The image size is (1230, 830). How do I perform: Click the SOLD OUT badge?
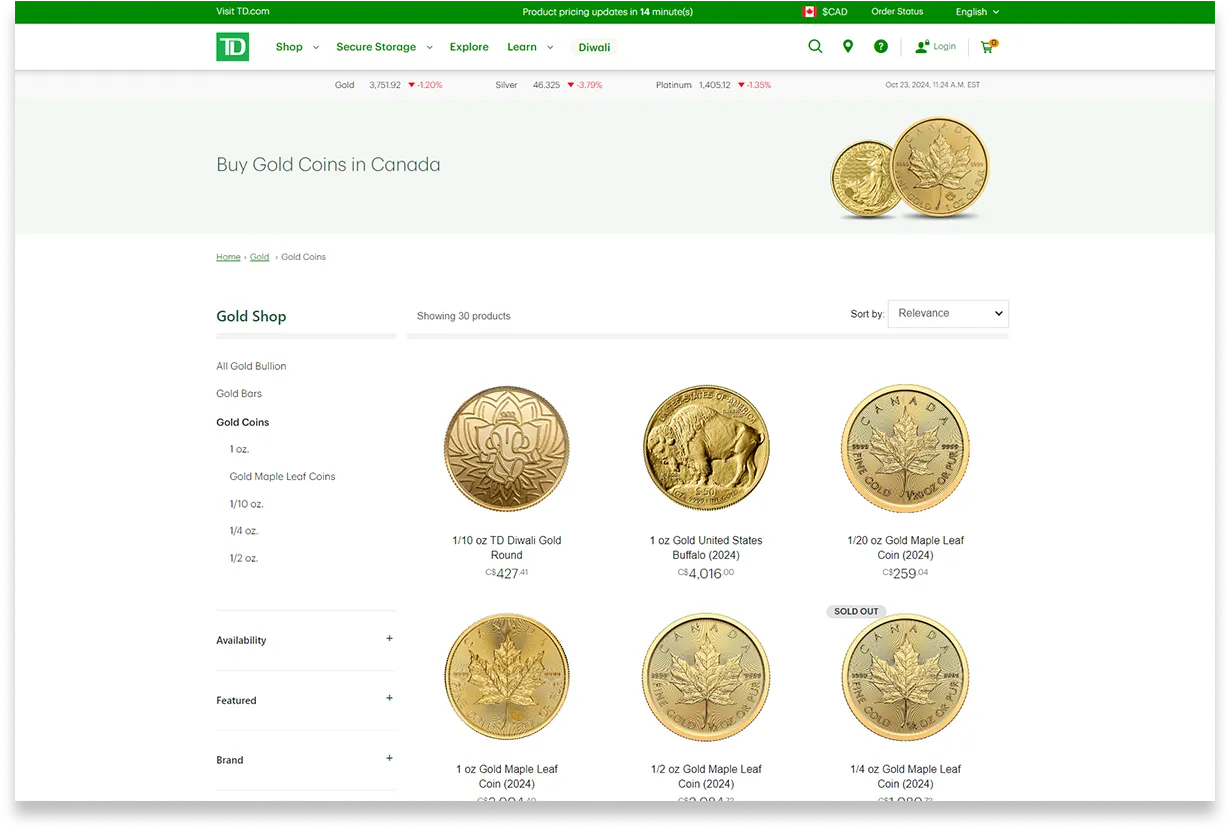tap(856, 611)
